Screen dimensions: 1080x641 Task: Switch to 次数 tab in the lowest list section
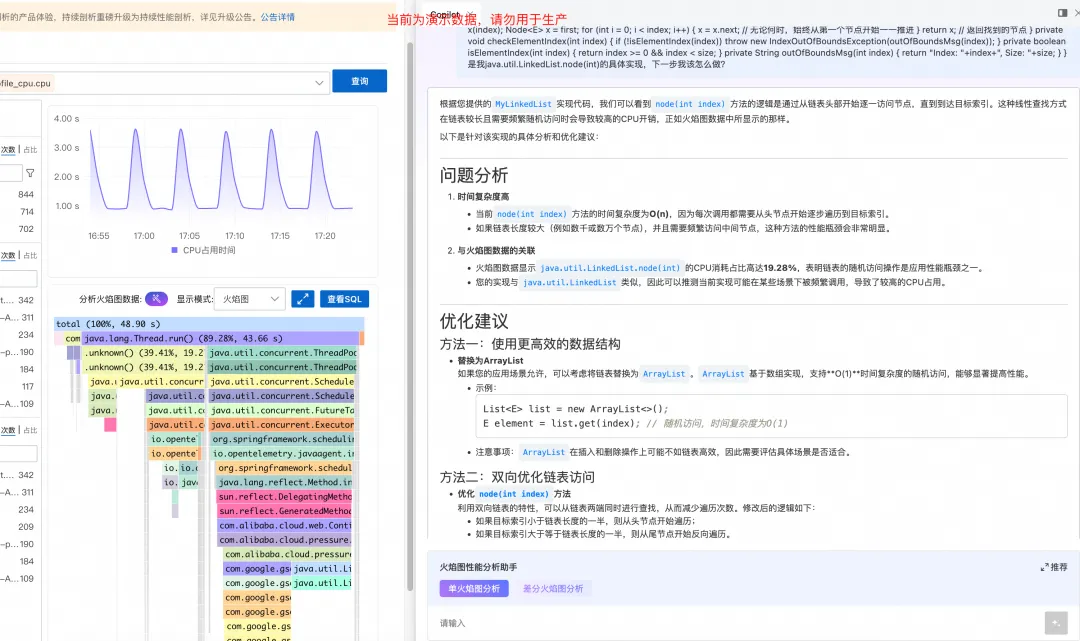(x=8, y=430)
